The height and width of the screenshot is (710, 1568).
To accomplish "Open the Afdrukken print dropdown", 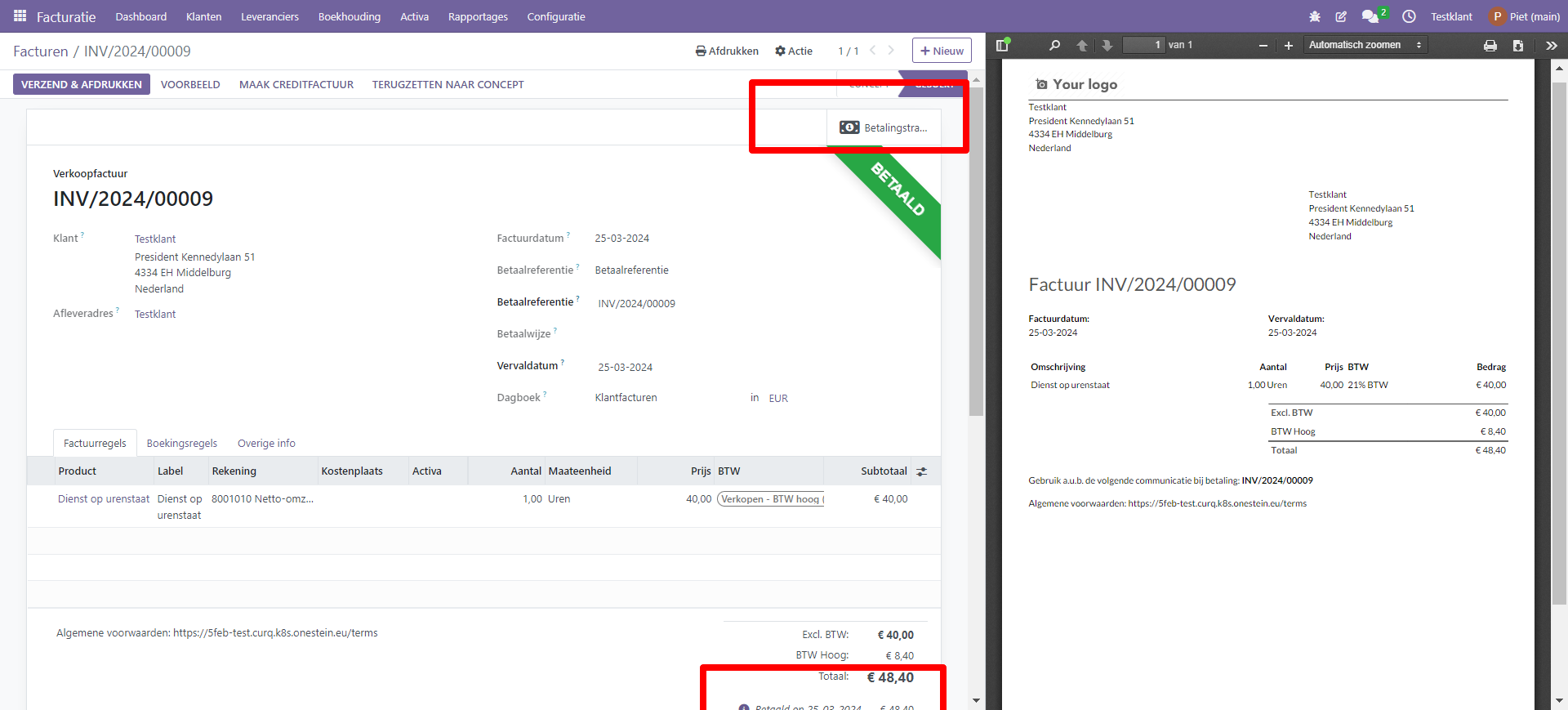I will (727, 51).
